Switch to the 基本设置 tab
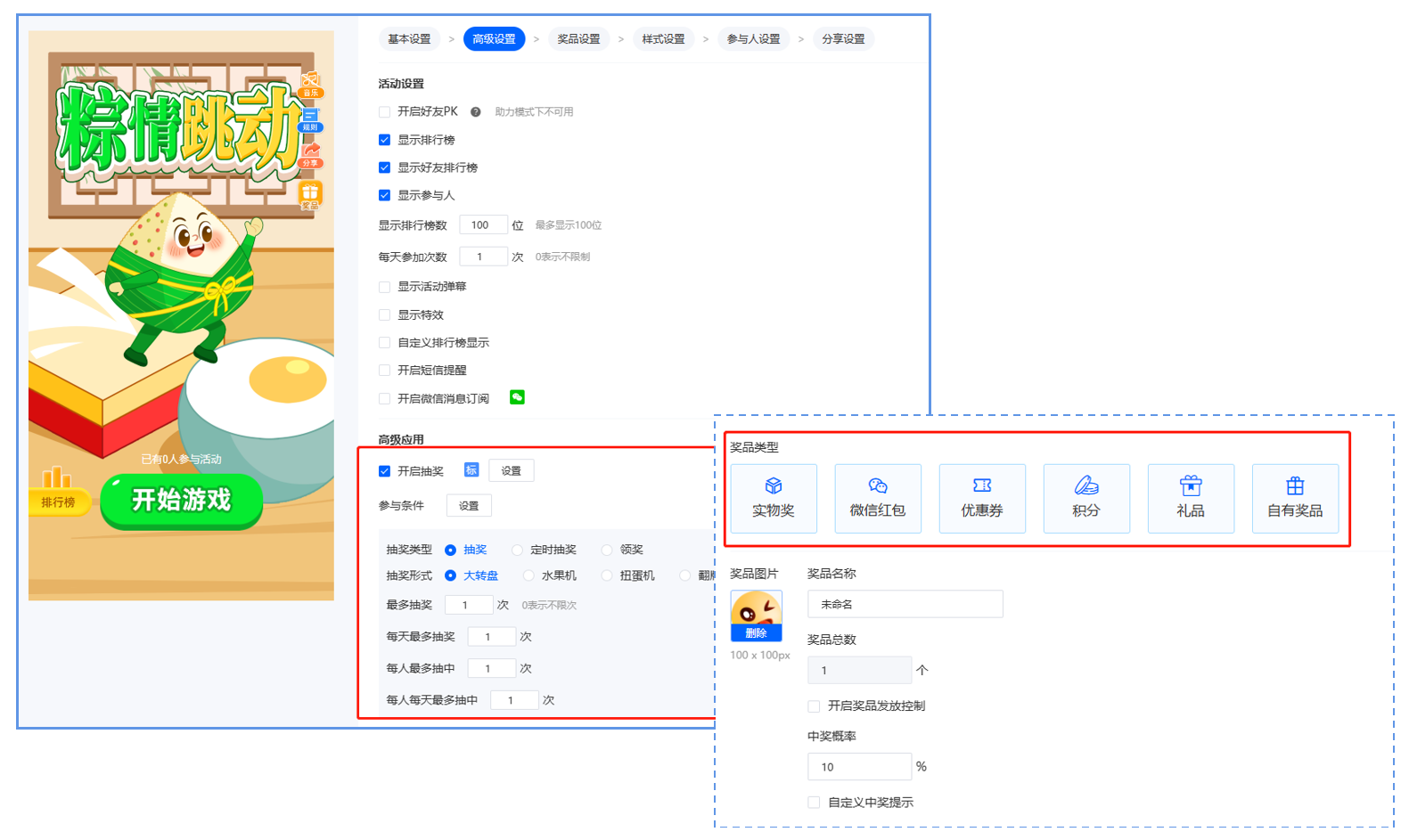The image size is (1409, 840). [409, 39]
